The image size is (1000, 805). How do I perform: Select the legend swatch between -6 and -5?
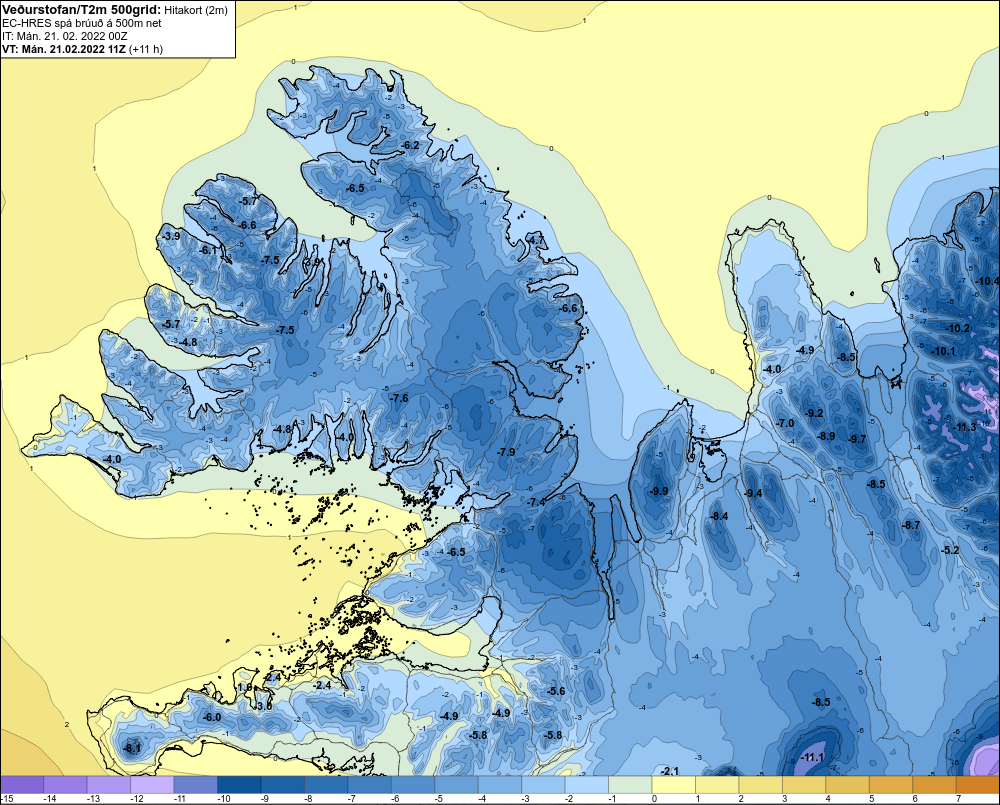pyautogui.click(x=413, y=785)
